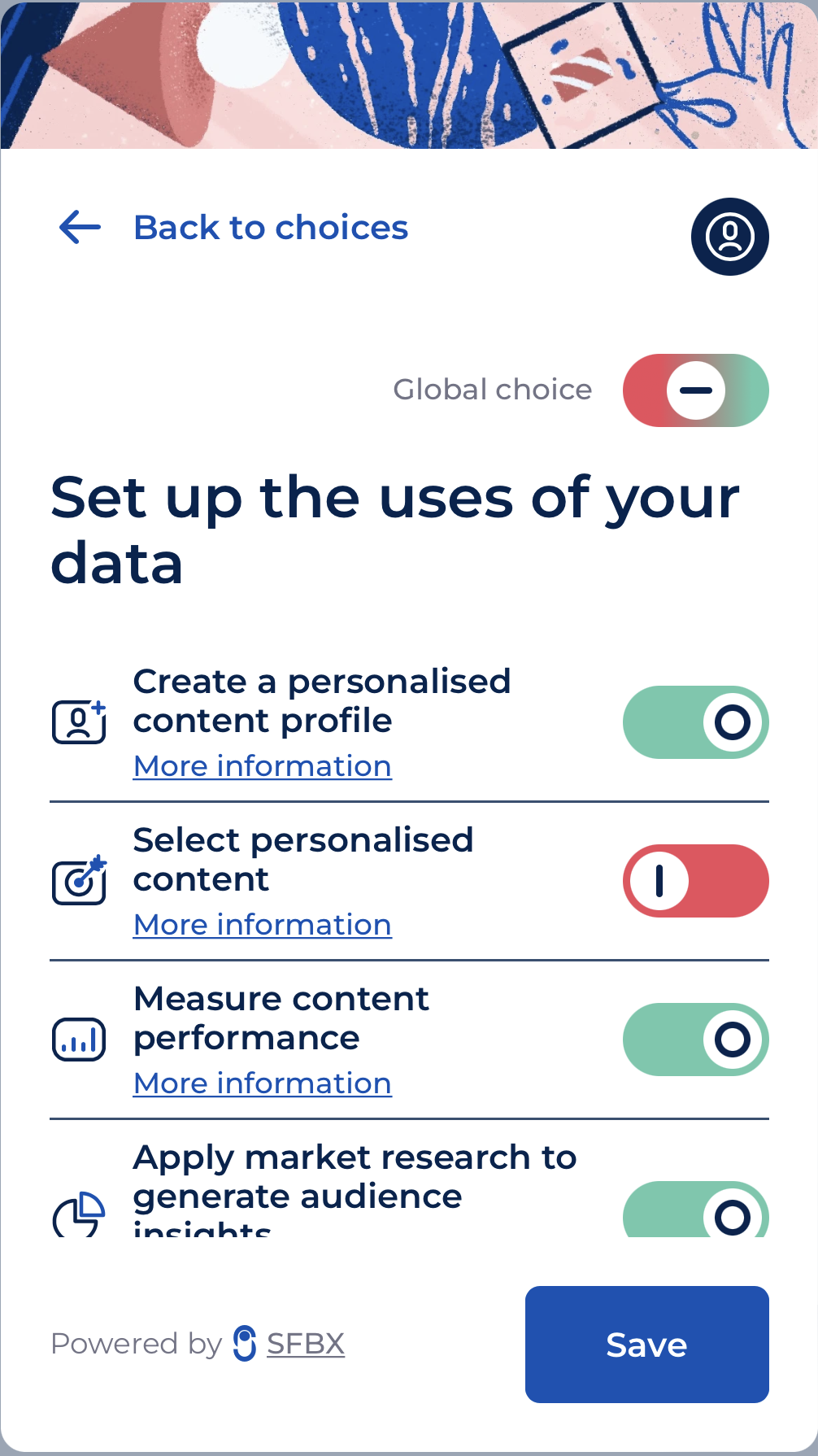Image resolution: width=818 pixels, height=1456 pixels.
Task: Click the personalised content profile icon
Action: click(79, 722)
